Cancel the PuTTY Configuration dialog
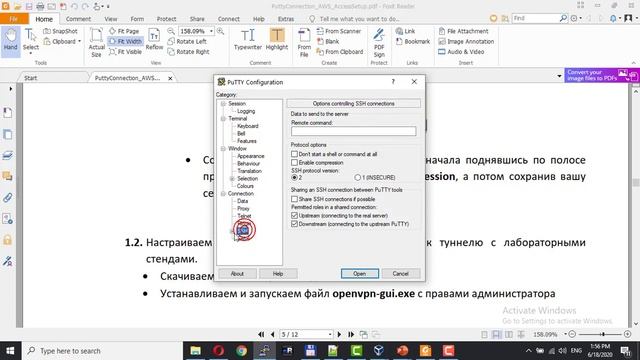Screen dimensions: 640x360 pos(400,273)
